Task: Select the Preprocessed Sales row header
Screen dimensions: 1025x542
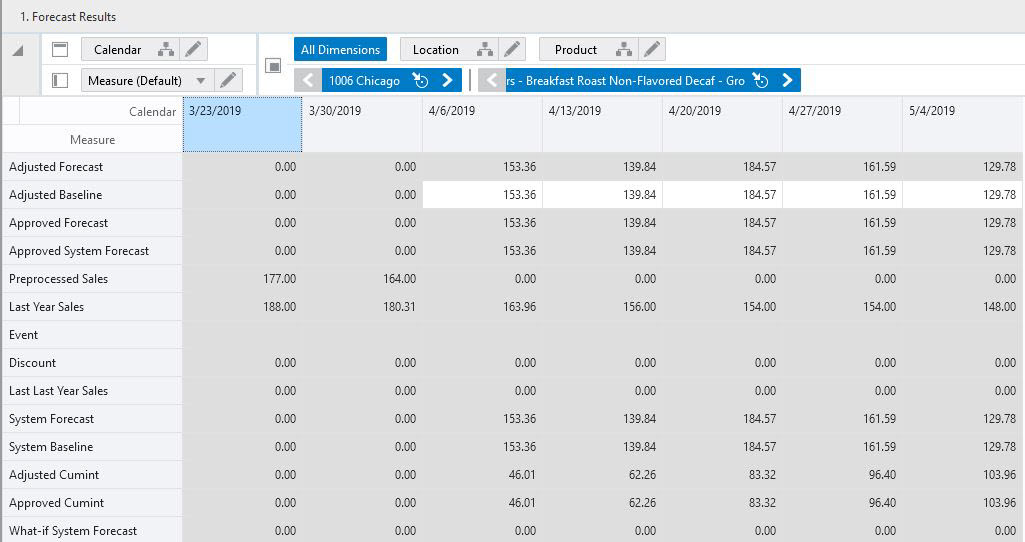Action: click(x=92, y=279)
